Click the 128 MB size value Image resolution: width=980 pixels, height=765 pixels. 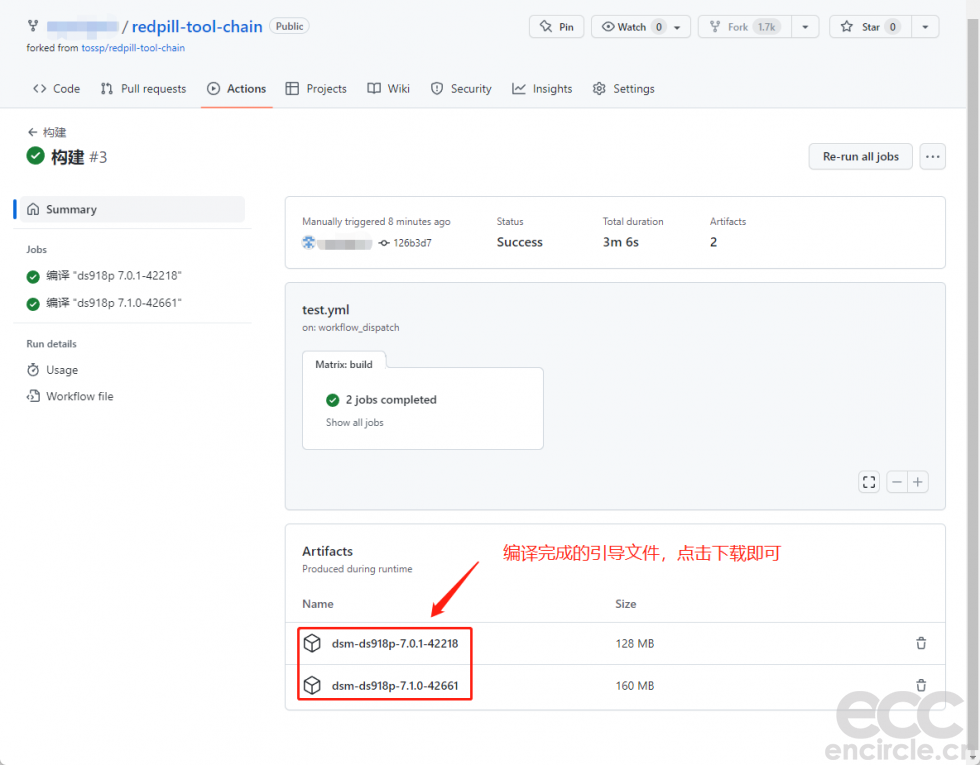tap(634, 644)
